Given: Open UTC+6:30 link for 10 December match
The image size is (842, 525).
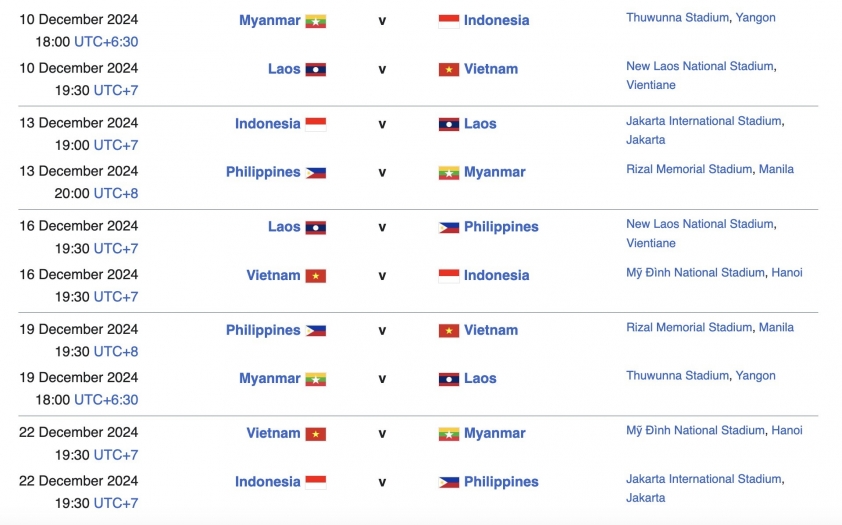Looking at the screenshot, I should [x=106, y=42].
